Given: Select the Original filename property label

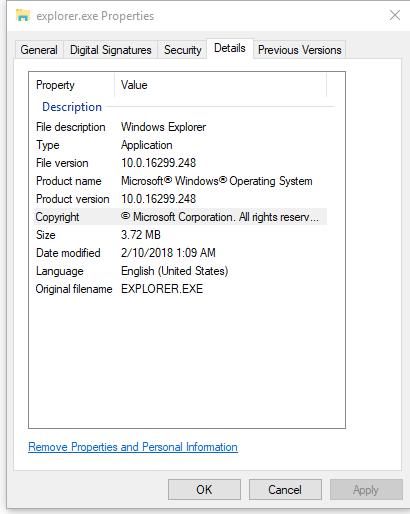Looking at the screenshot, I should coord(74,289).
